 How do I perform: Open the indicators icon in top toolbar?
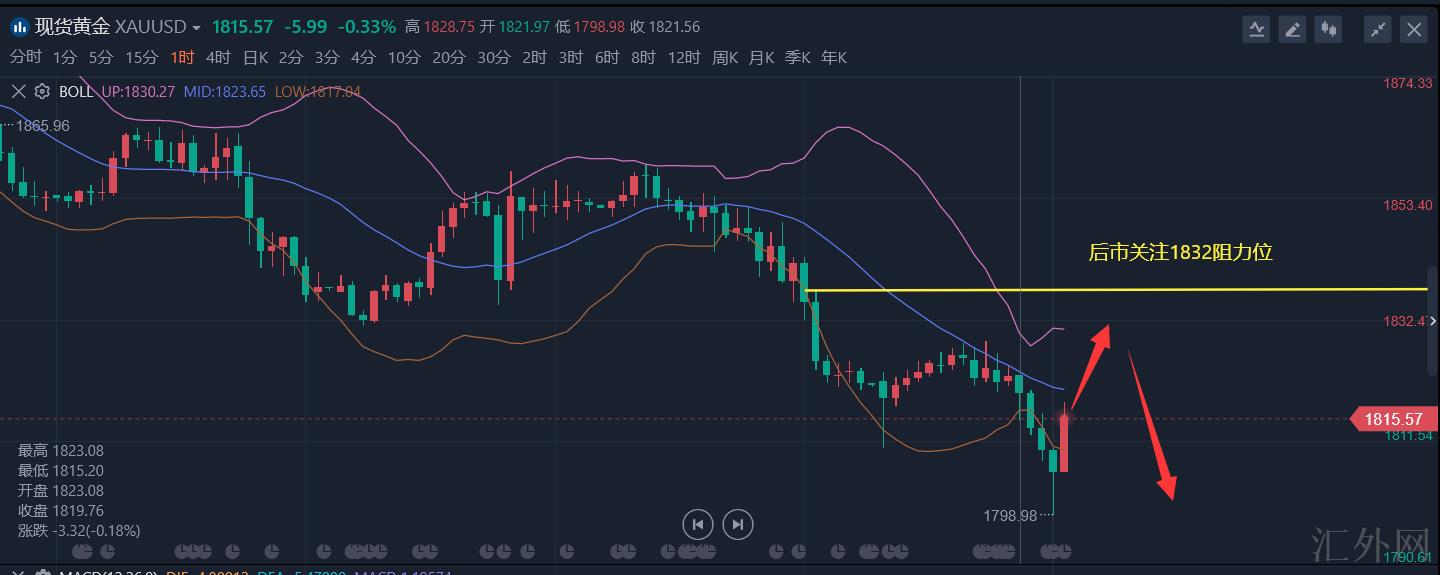click(1256, 29)
